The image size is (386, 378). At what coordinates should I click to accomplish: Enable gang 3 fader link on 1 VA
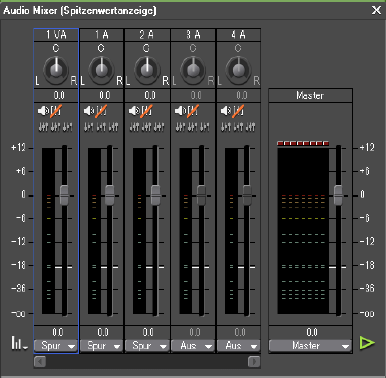coord(67,127)
